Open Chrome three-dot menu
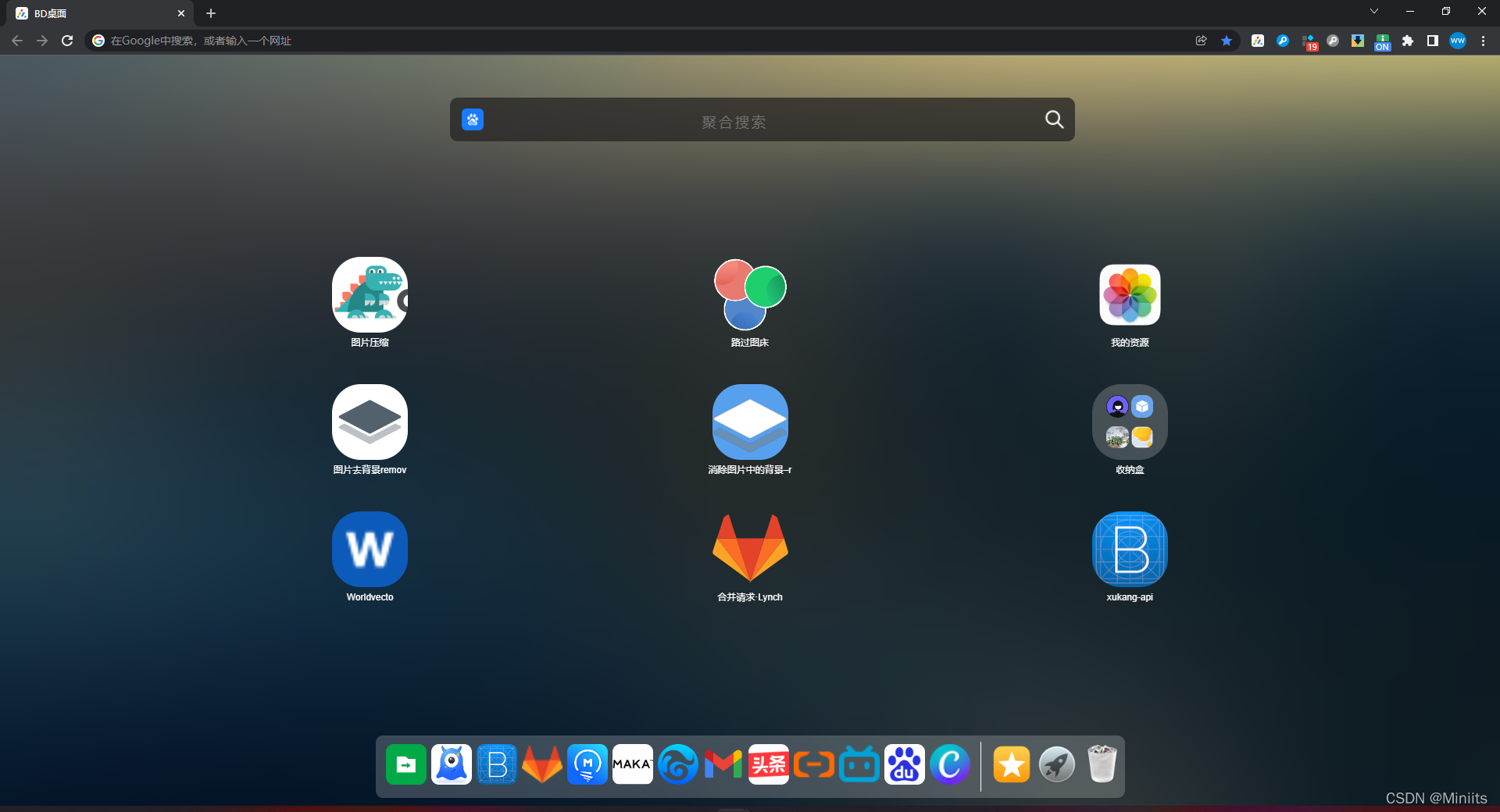This screenshot has height=812, width=1500. 1483,41
